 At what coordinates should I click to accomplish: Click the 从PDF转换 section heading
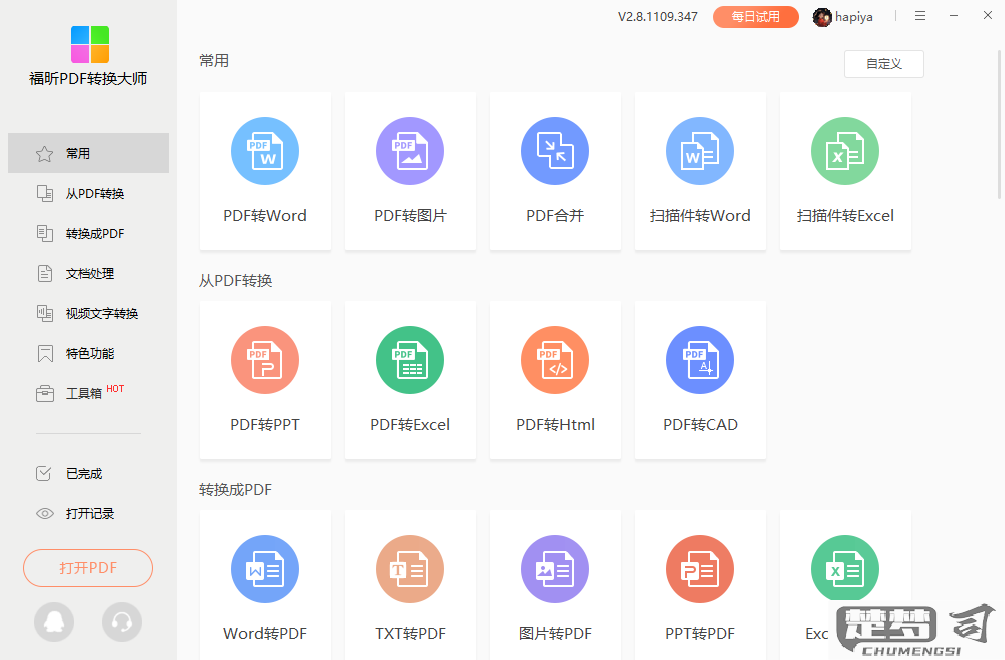coord(235,281)
